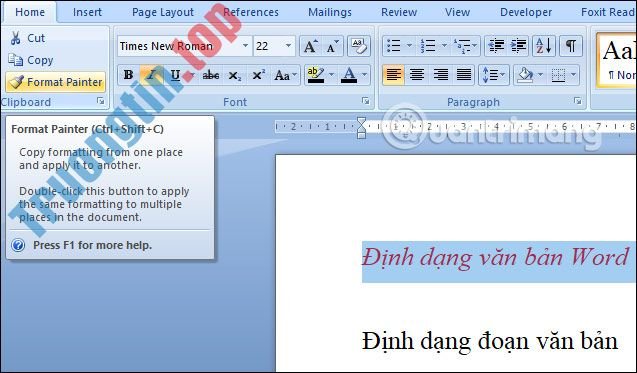Screen dimensions: 637x373
Task: Select the Normal style thumbnail
Action: [x=618, y=60]
